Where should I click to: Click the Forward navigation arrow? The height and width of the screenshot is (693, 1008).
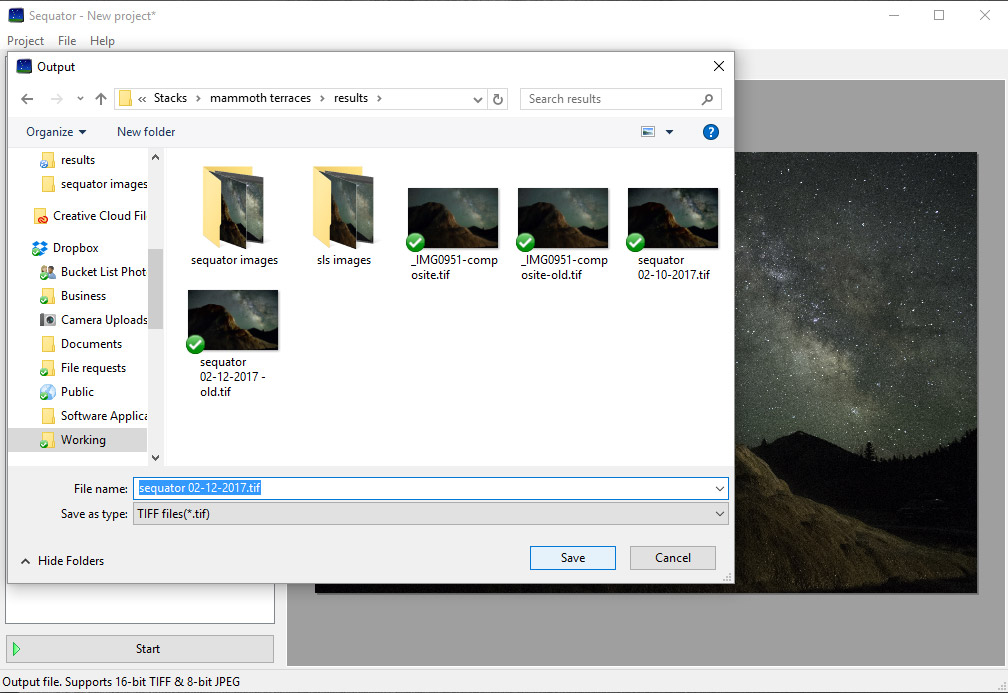pyautogui.click(x=57, y=99)
